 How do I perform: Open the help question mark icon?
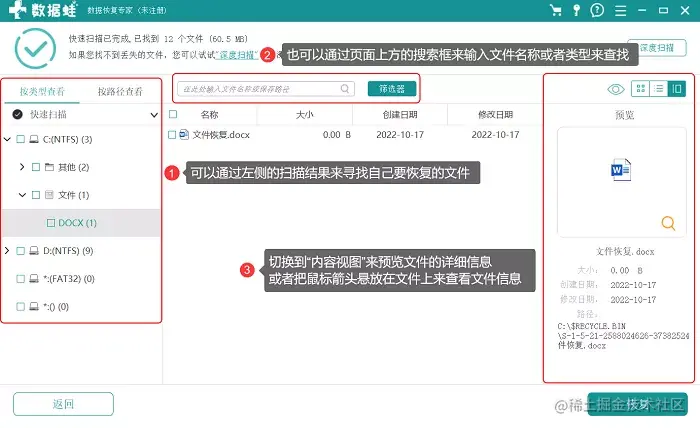click(597, 10)
